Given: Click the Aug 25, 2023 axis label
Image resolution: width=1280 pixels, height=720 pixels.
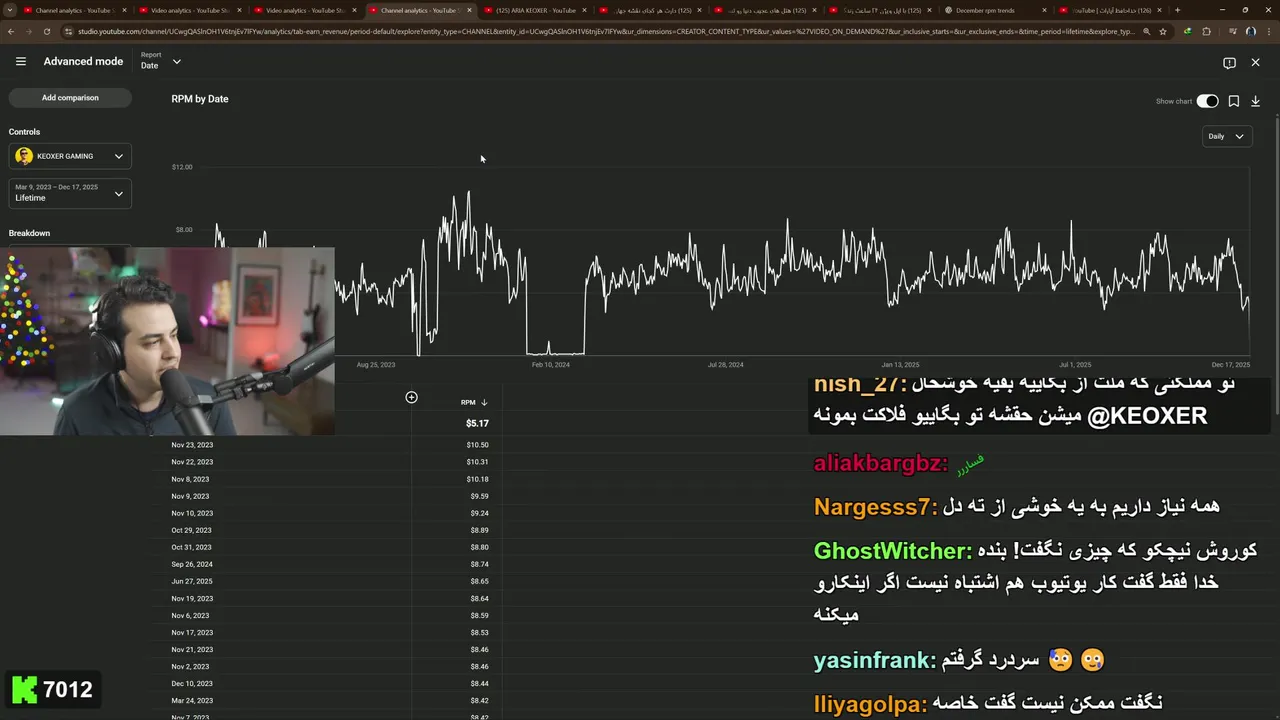Looking at the screenshot, I should 376,365.
